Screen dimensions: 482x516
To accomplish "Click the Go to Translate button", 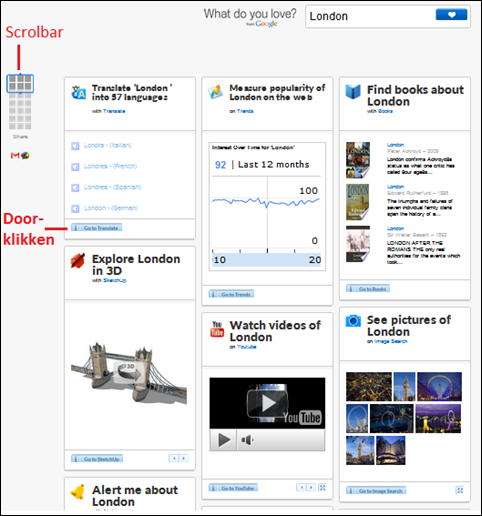I will pyautogui.click(x=97, y=228).
